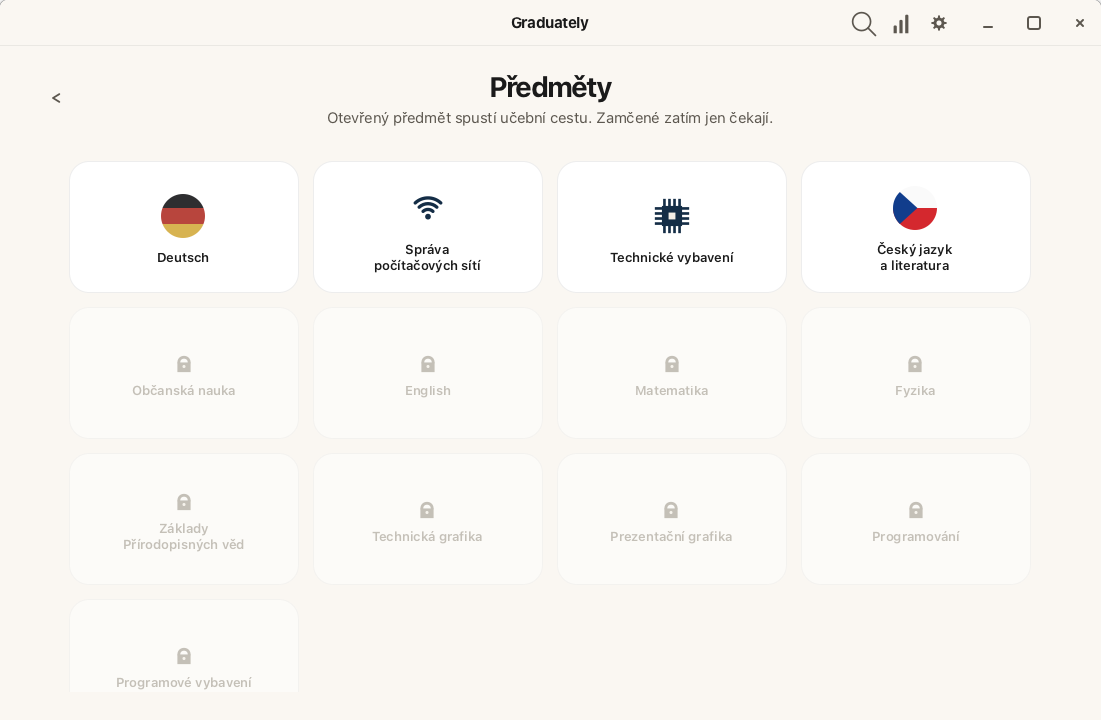Click the lock icon above Matematika
The width and height of the screenshot is (1101, 720).
pyautogui.click(x=672, y=364)
